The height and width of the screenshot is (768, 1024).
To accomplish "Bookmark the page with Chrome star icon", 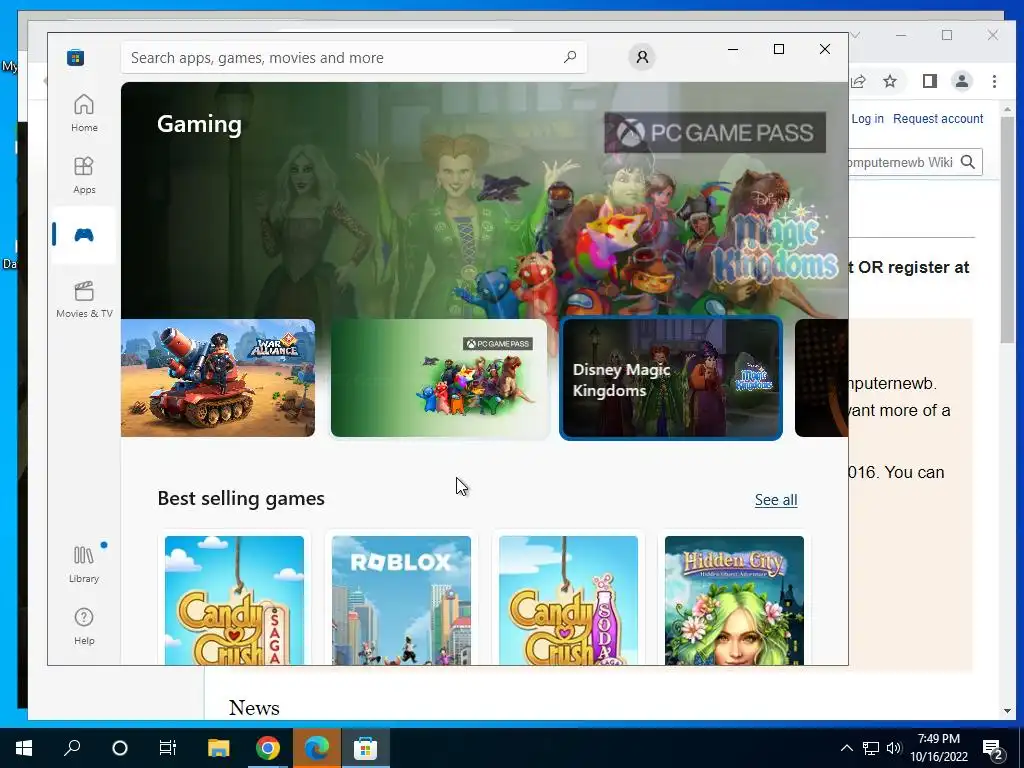I will tap(889, 81).
